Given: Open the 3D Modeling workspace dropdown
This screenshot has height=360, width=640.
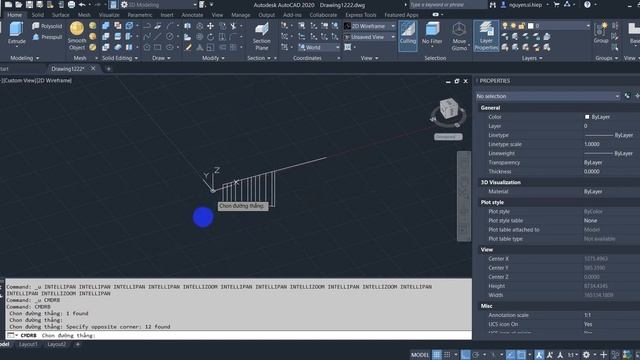Looking at the screenshot, I should click(158, 5).
